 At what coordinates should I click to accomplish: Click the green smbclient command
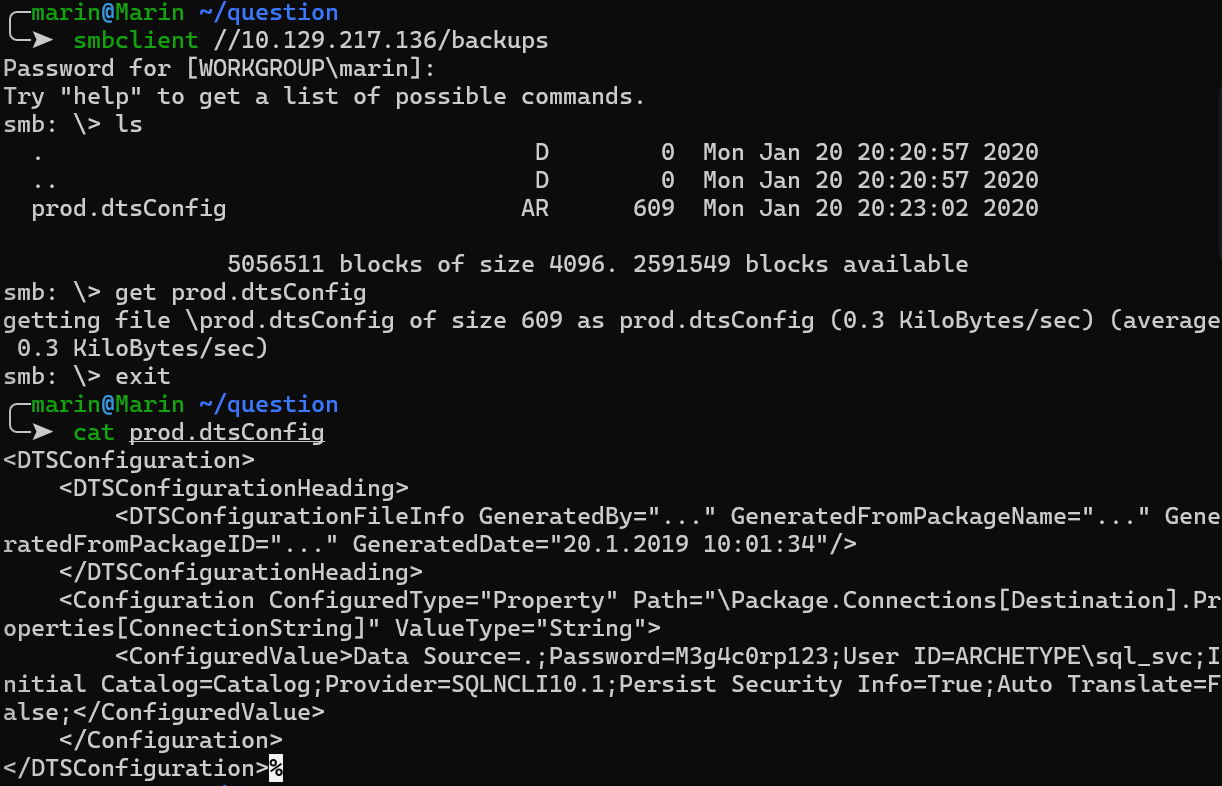[136, 41]
